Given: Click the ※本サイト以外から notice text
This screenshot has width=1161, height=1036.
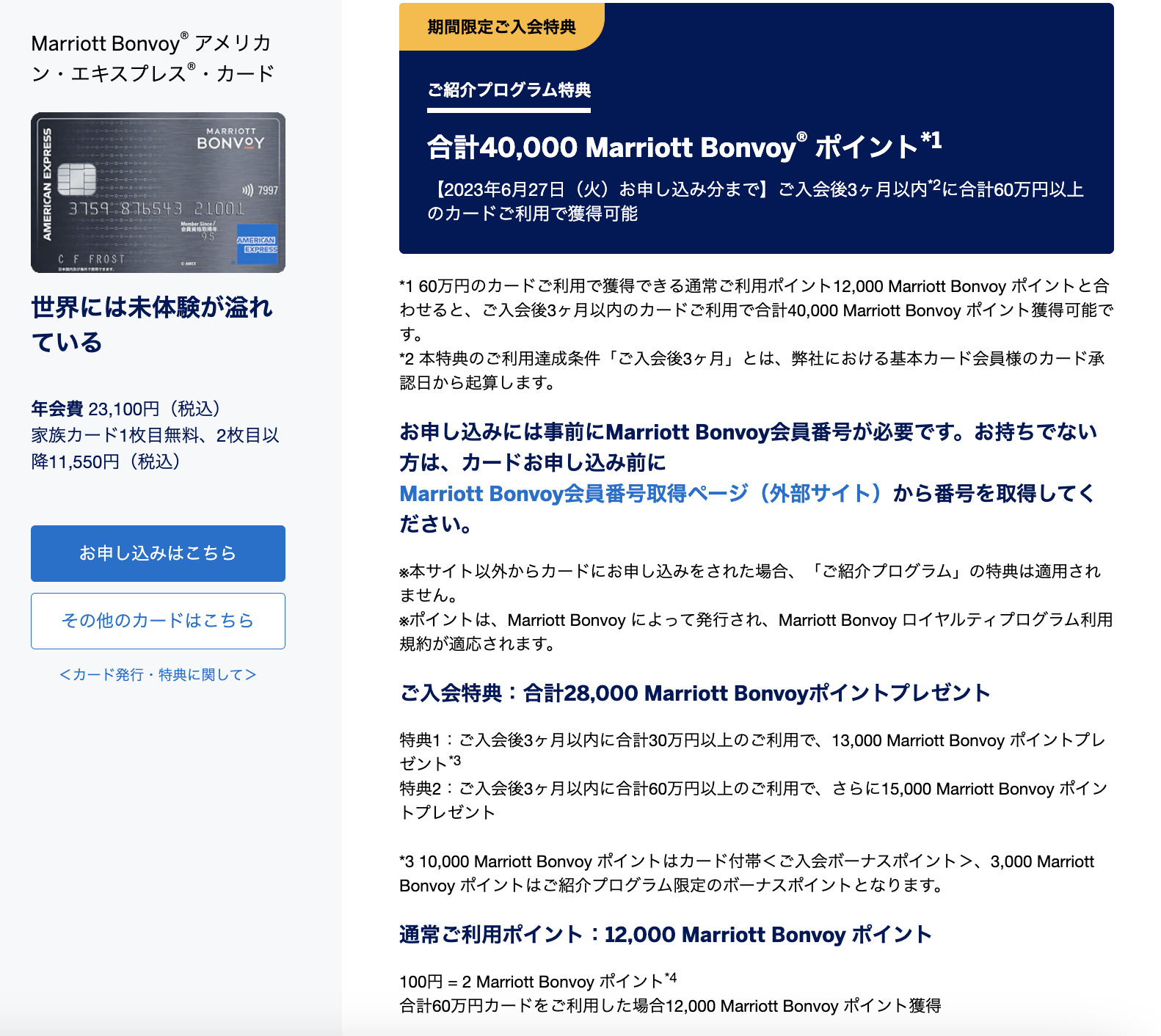Looking at the screenshot, I should 750,583.
